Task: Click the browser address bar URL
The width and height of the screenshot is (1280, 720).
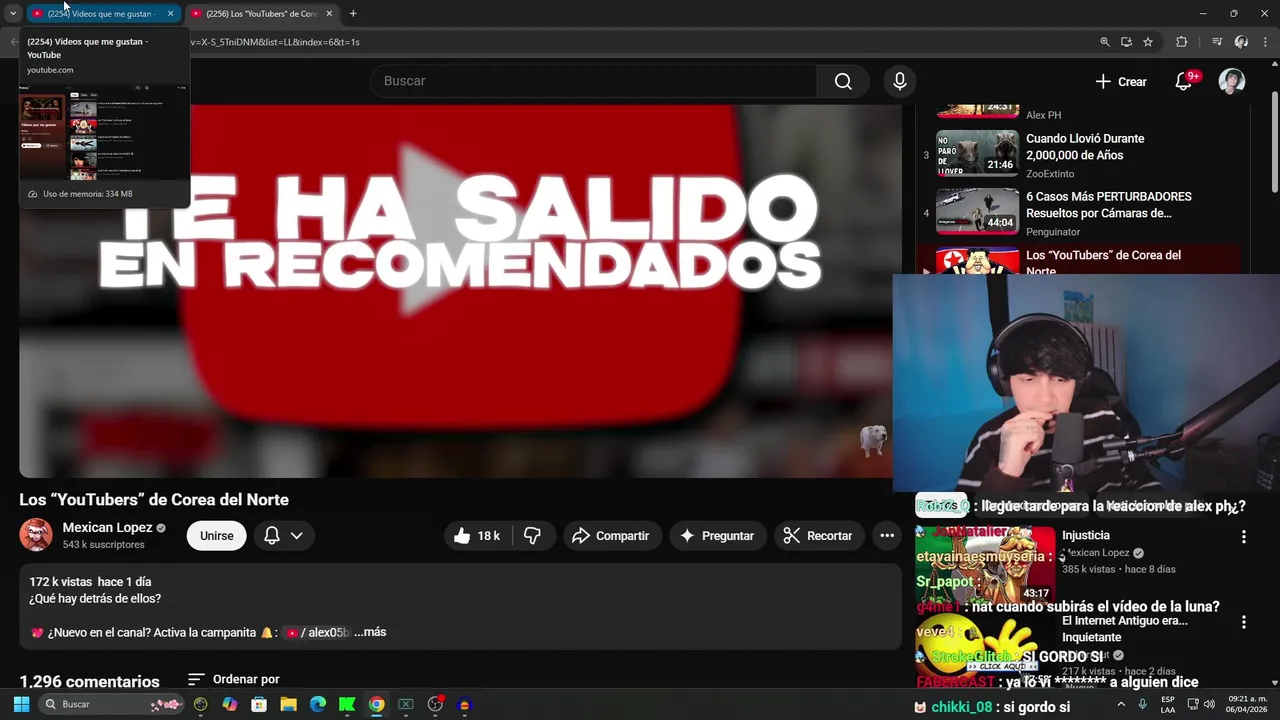Action: (275, 42)
